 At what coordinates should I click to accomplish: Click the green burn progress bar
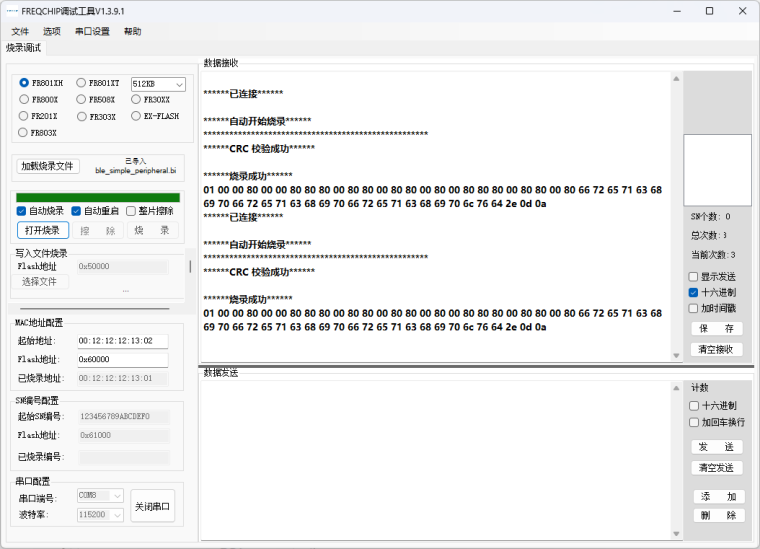point(98,197)
